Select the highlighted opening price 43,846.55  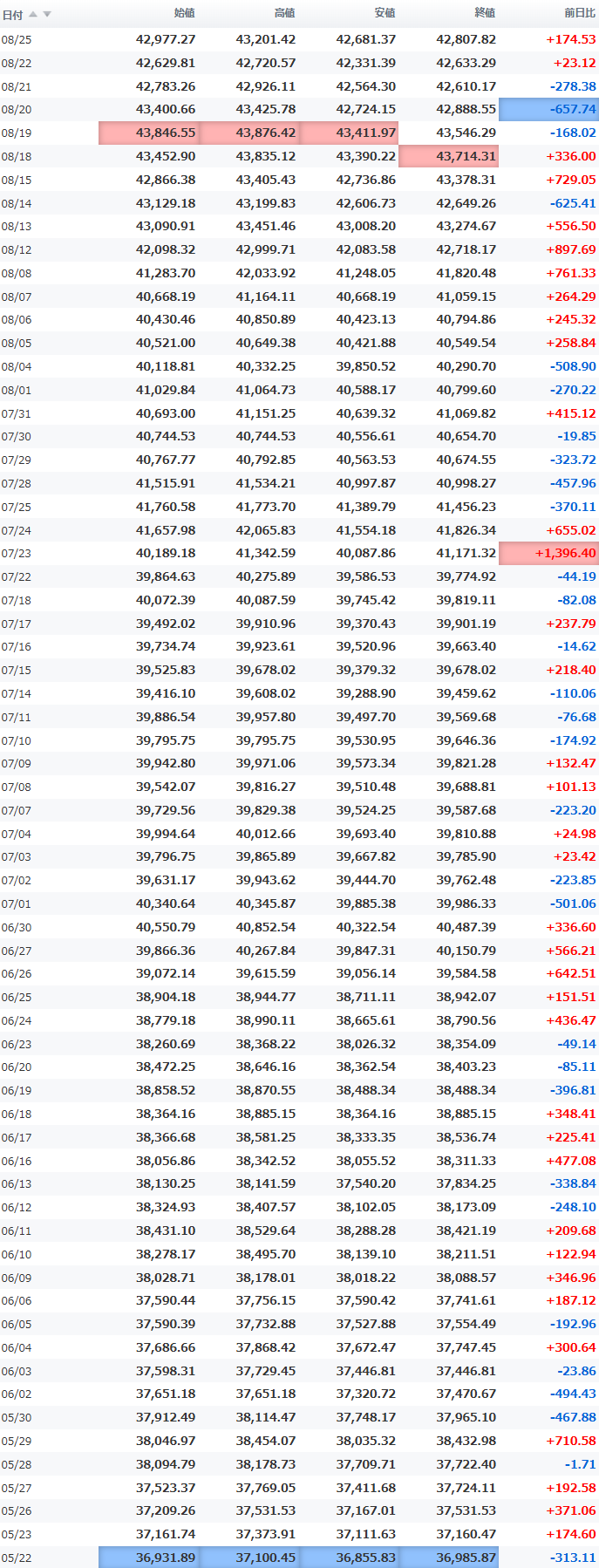149,133
